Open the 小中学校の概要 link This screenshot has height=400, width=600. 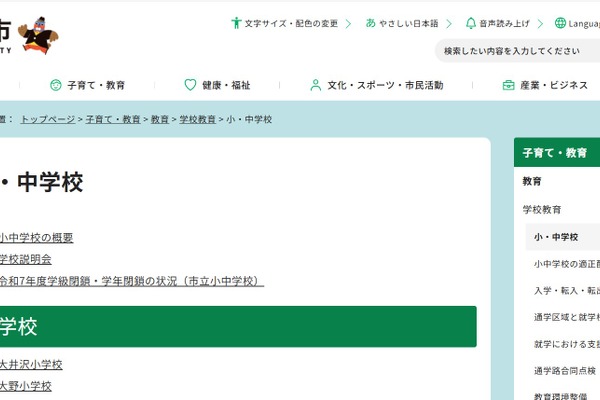36,238
